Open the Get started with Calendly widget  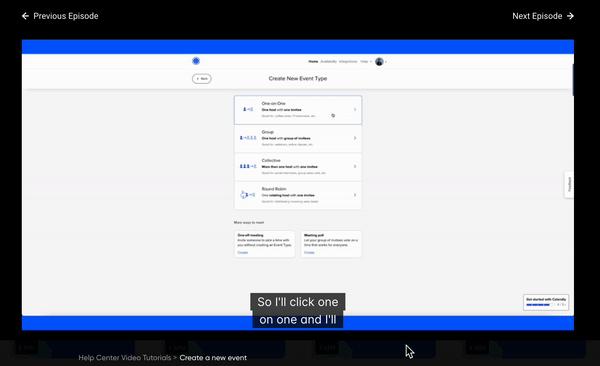click(x=546, y=302)
